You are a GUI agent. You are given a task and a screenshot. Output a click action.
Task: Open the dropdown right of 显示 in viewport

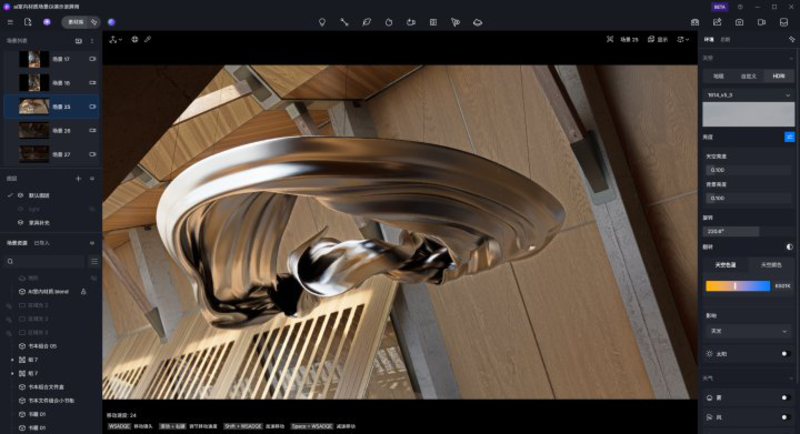[x=683, y=39]
